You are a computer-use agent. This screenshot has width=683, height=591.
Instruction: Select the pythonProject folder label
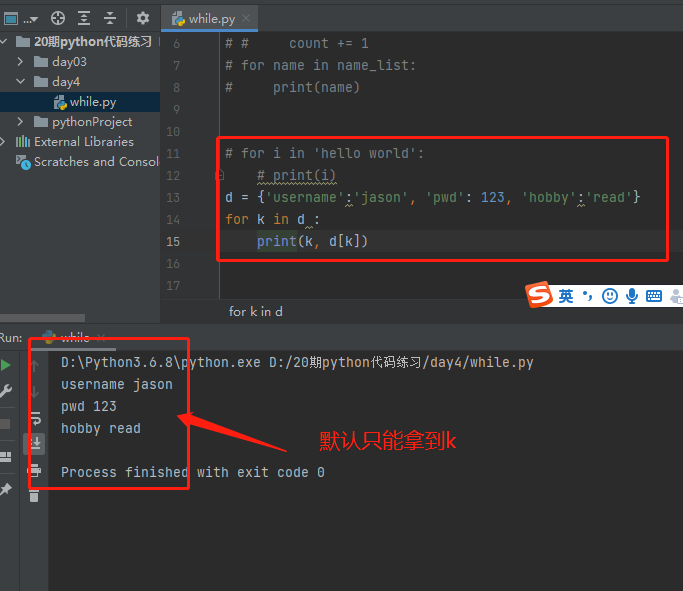(x=92, y=122)
